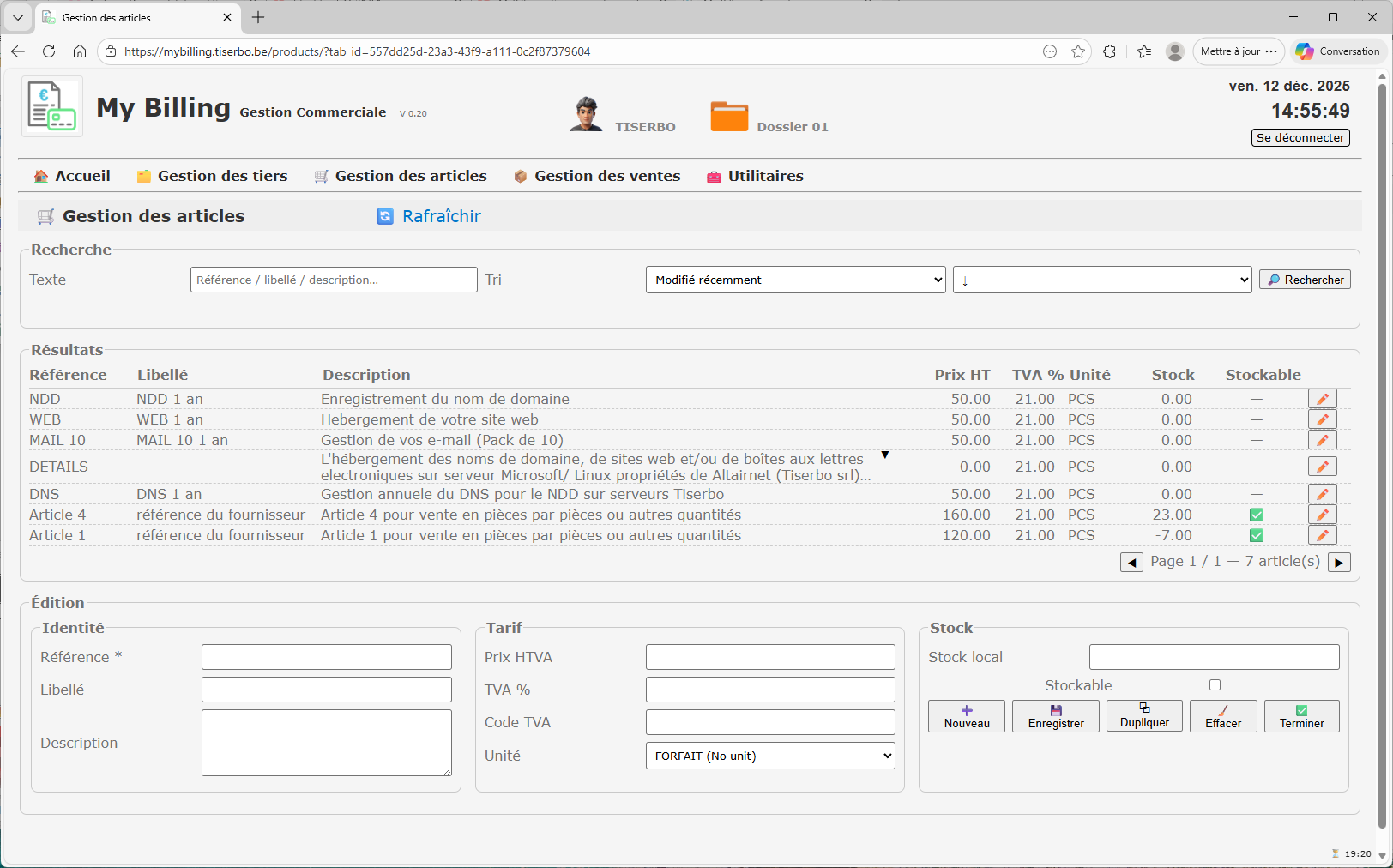Image resolution: width=1393 pixels, height=868 pixels.
Task: Click the Stockable checkmark for Article 1
Action: pyautogui.click(x=1256, y=534)
